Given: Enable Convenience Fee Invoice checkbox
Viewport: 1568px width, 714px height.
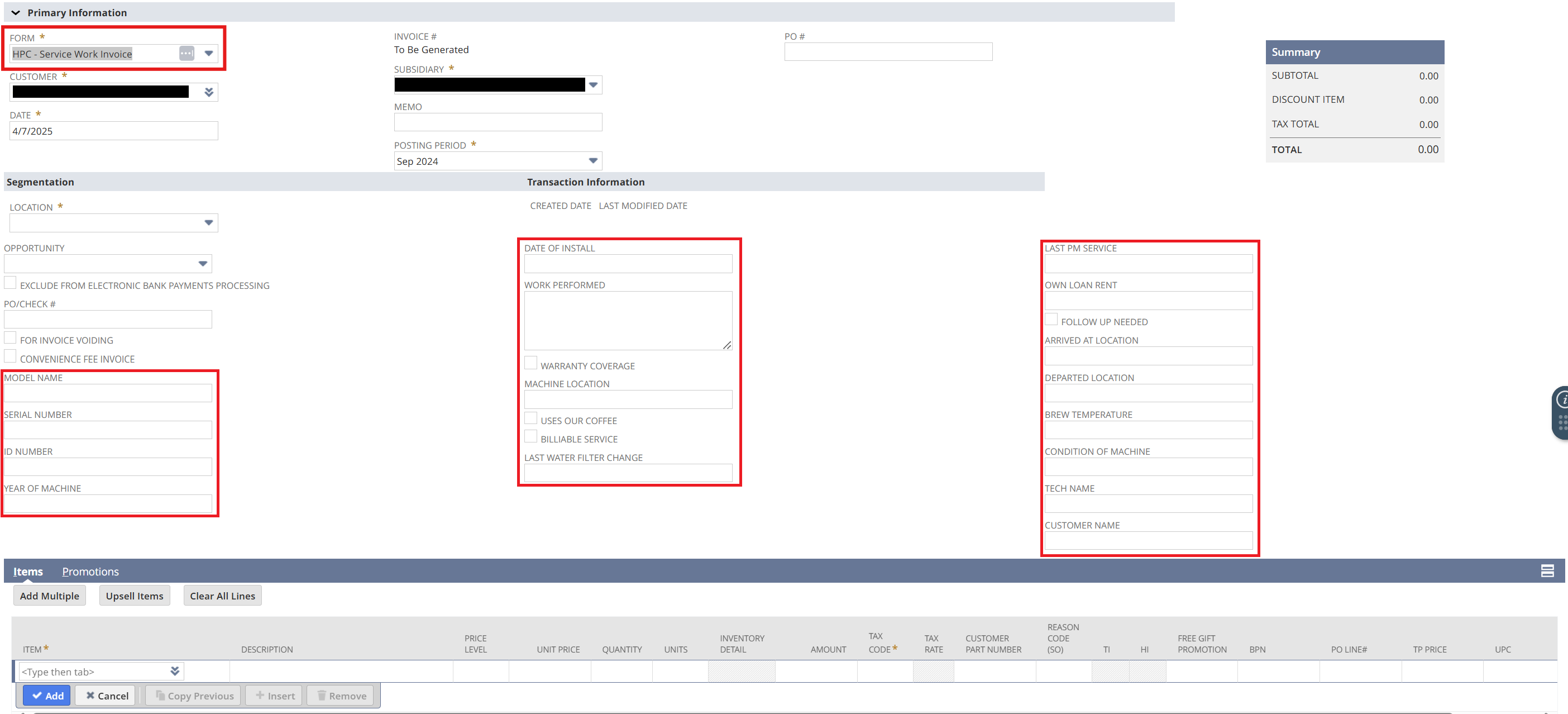Looking at the screenshot, I should pos(11,356).
